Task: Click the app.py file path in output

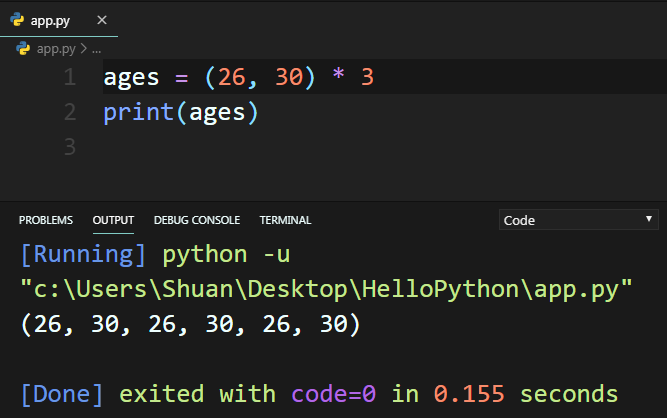Action: pyautogui.click(x=327, y=290)
